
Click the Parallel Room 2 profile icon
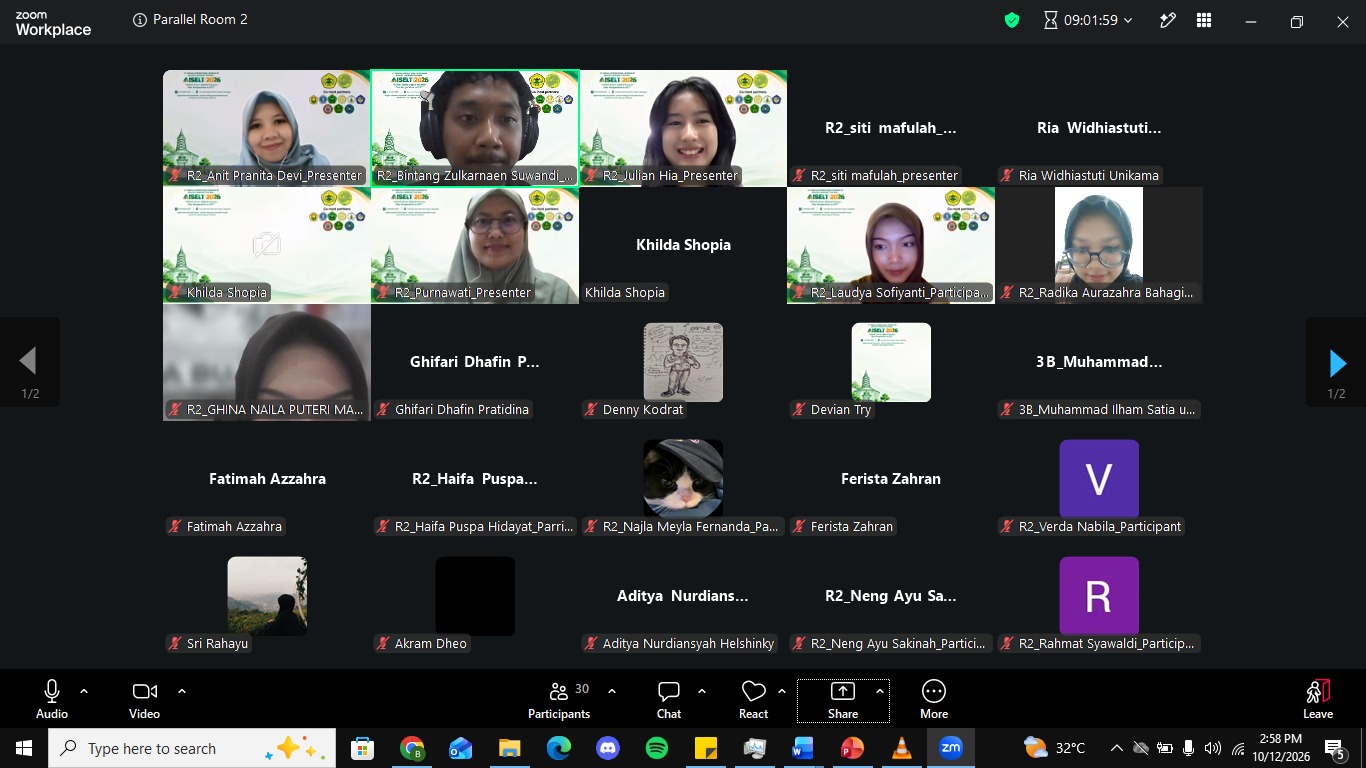coord(139,20)
